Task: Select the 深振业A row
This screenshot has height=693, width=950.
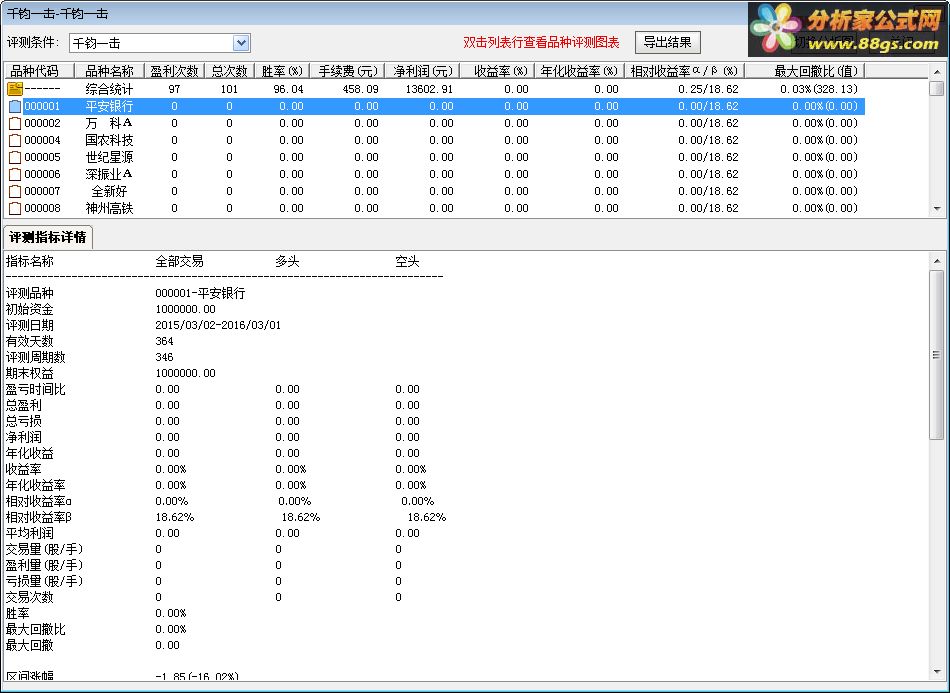Action: 434,174
